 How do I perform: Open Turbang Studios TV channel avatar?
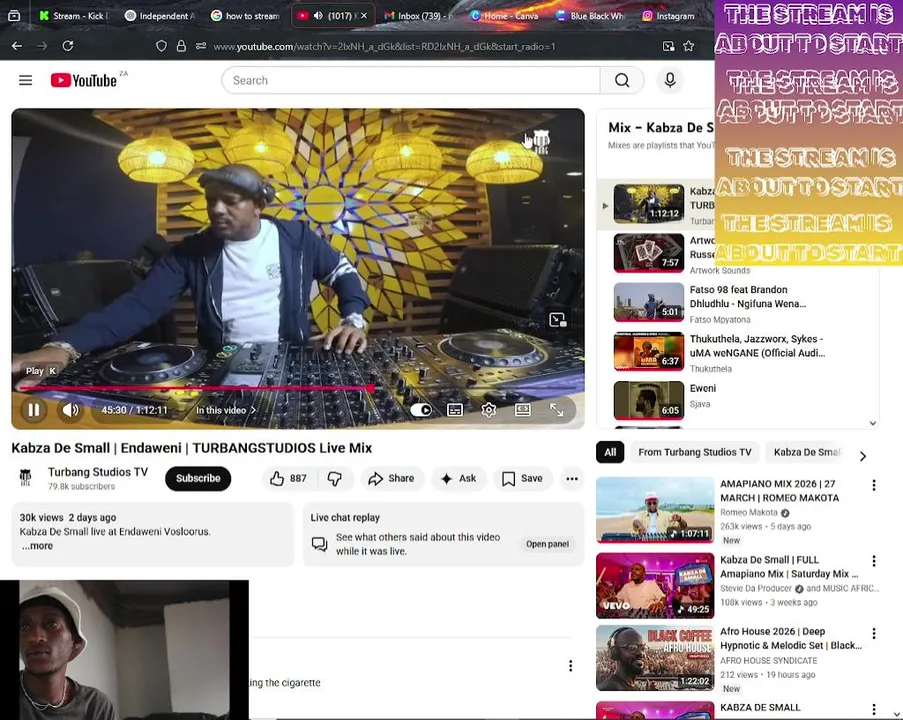tap(25, 478)
